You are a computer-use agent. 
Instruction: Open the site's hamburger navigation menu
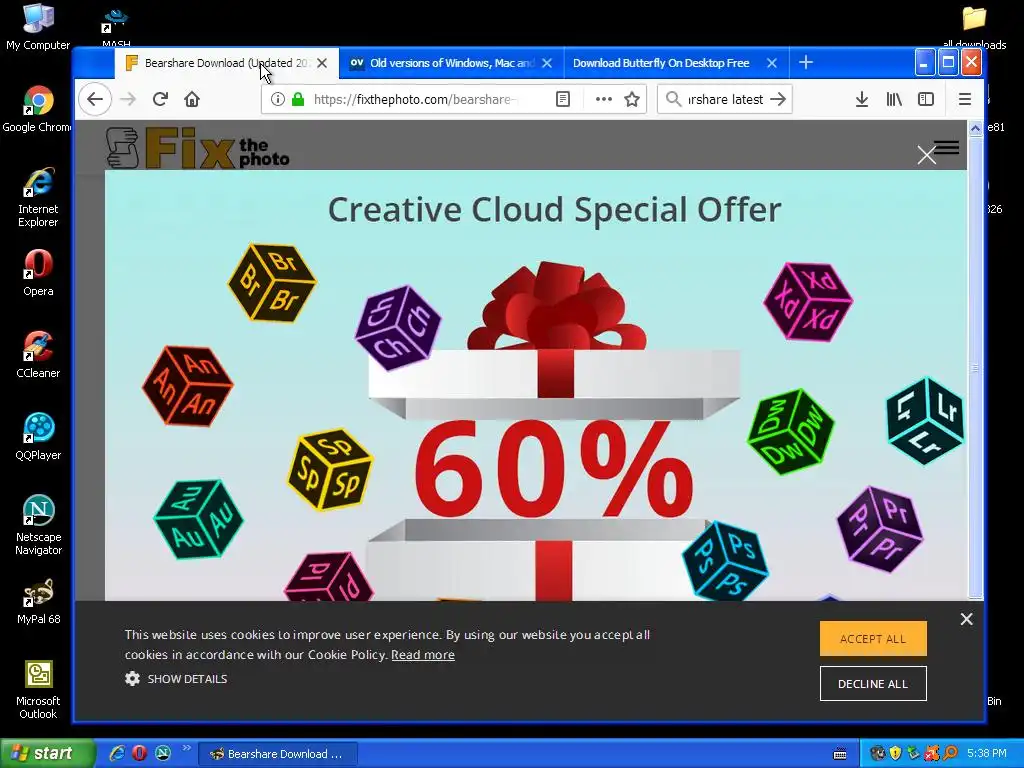[947, 148]
